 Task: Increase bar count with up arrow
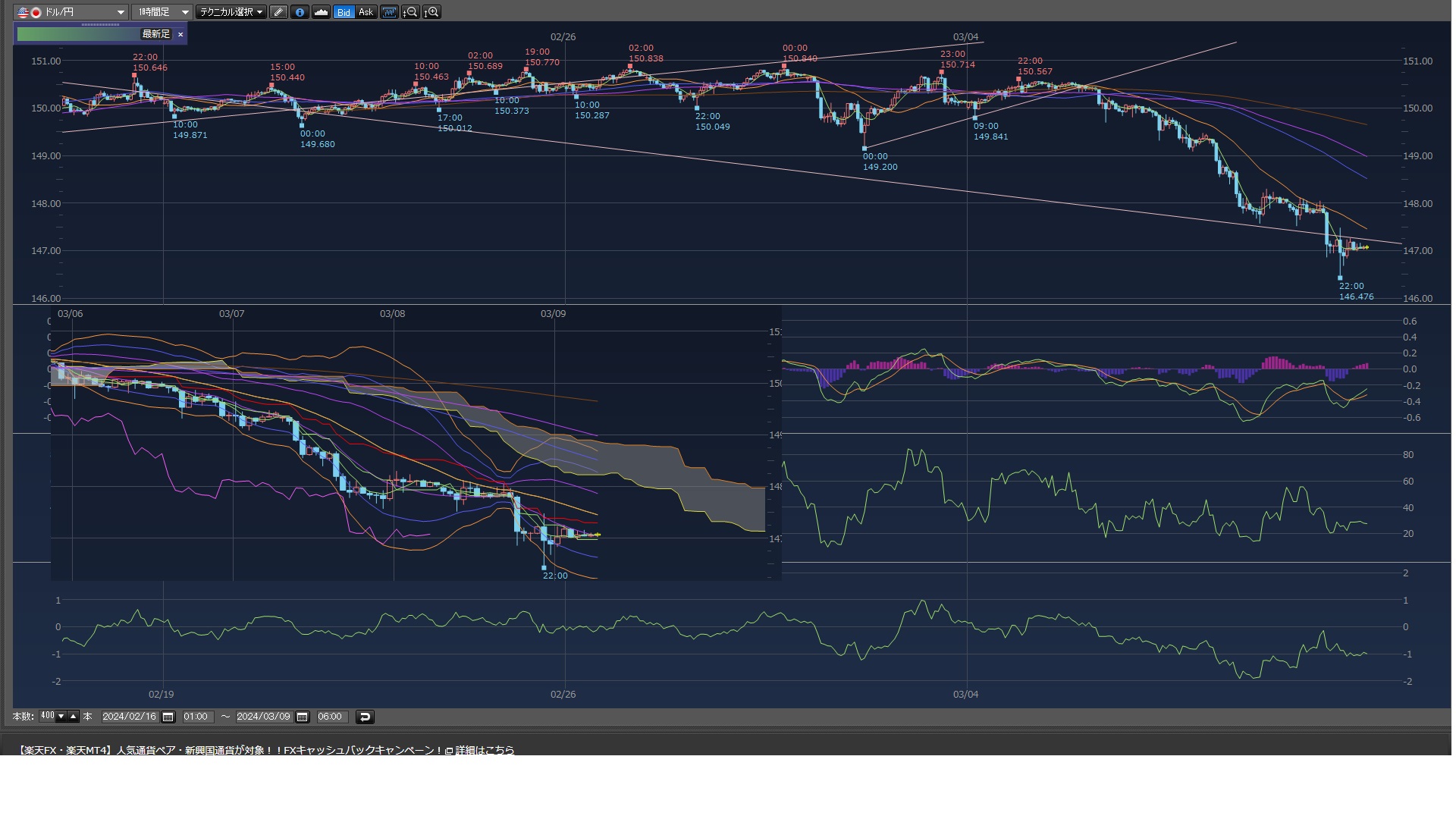click(x=74, y=716)
